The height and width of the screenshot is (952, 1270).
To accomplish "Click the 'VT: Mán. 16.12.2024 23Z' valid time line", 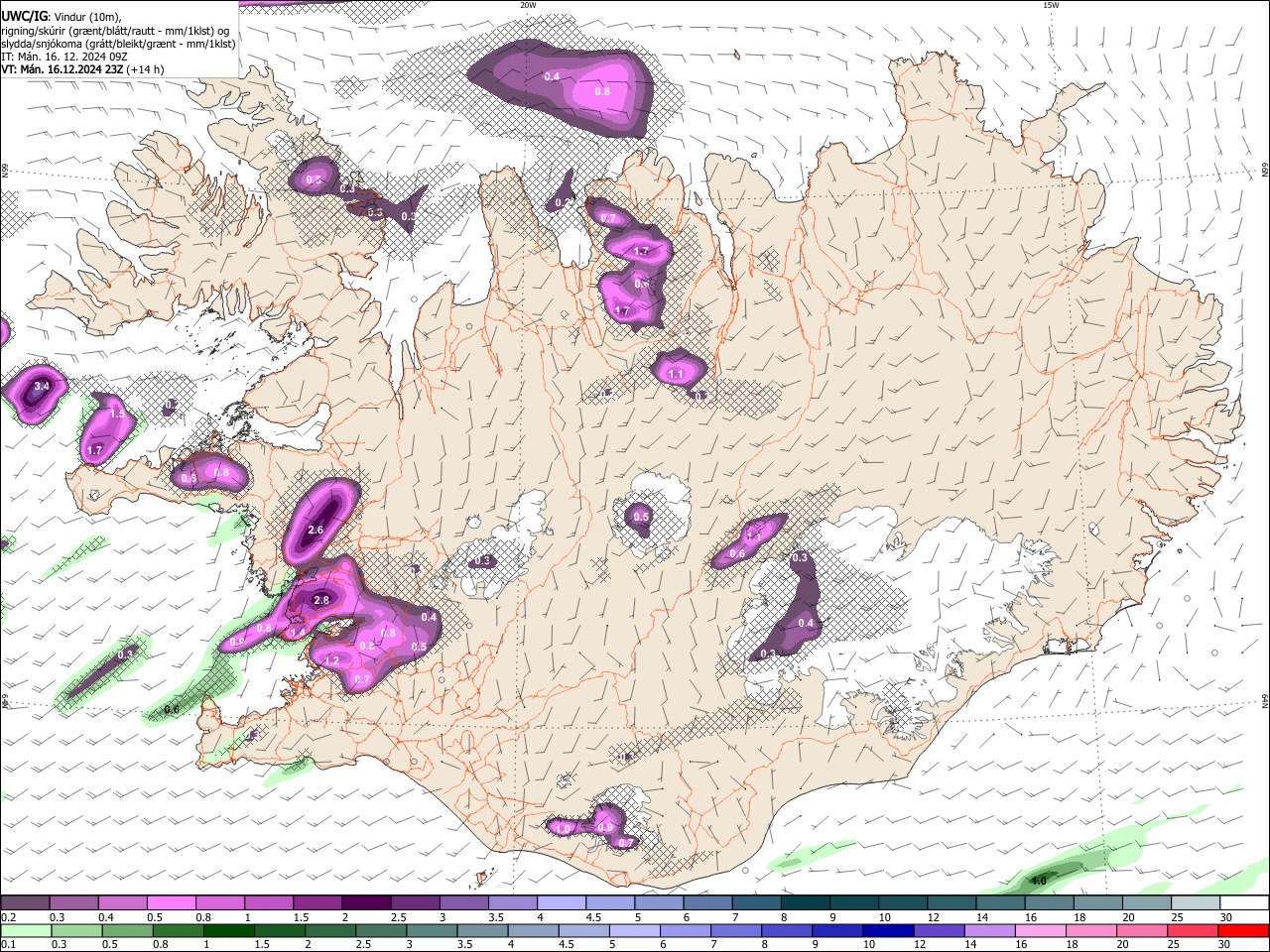I will pos(82,70).
